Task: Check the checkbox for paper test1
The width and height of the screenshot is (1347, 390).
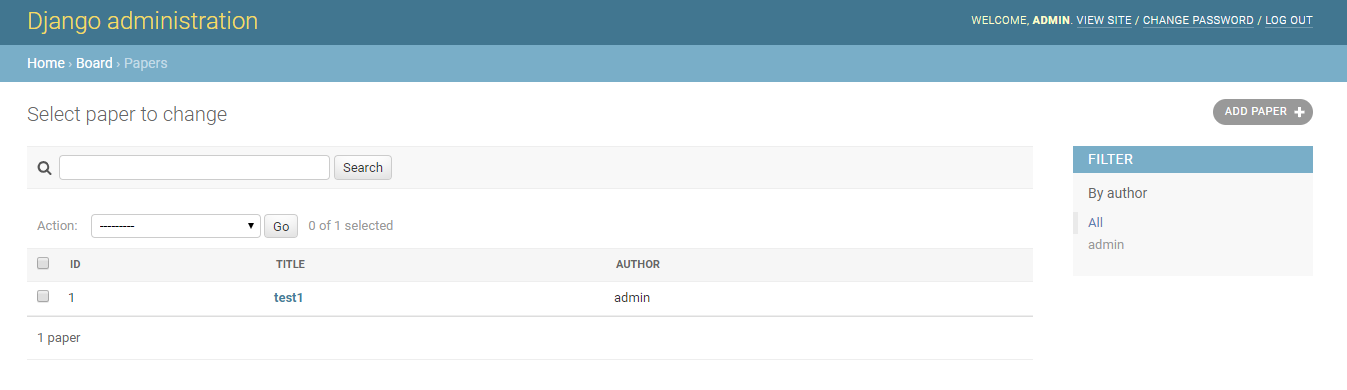Action: [x=43, y=297]
